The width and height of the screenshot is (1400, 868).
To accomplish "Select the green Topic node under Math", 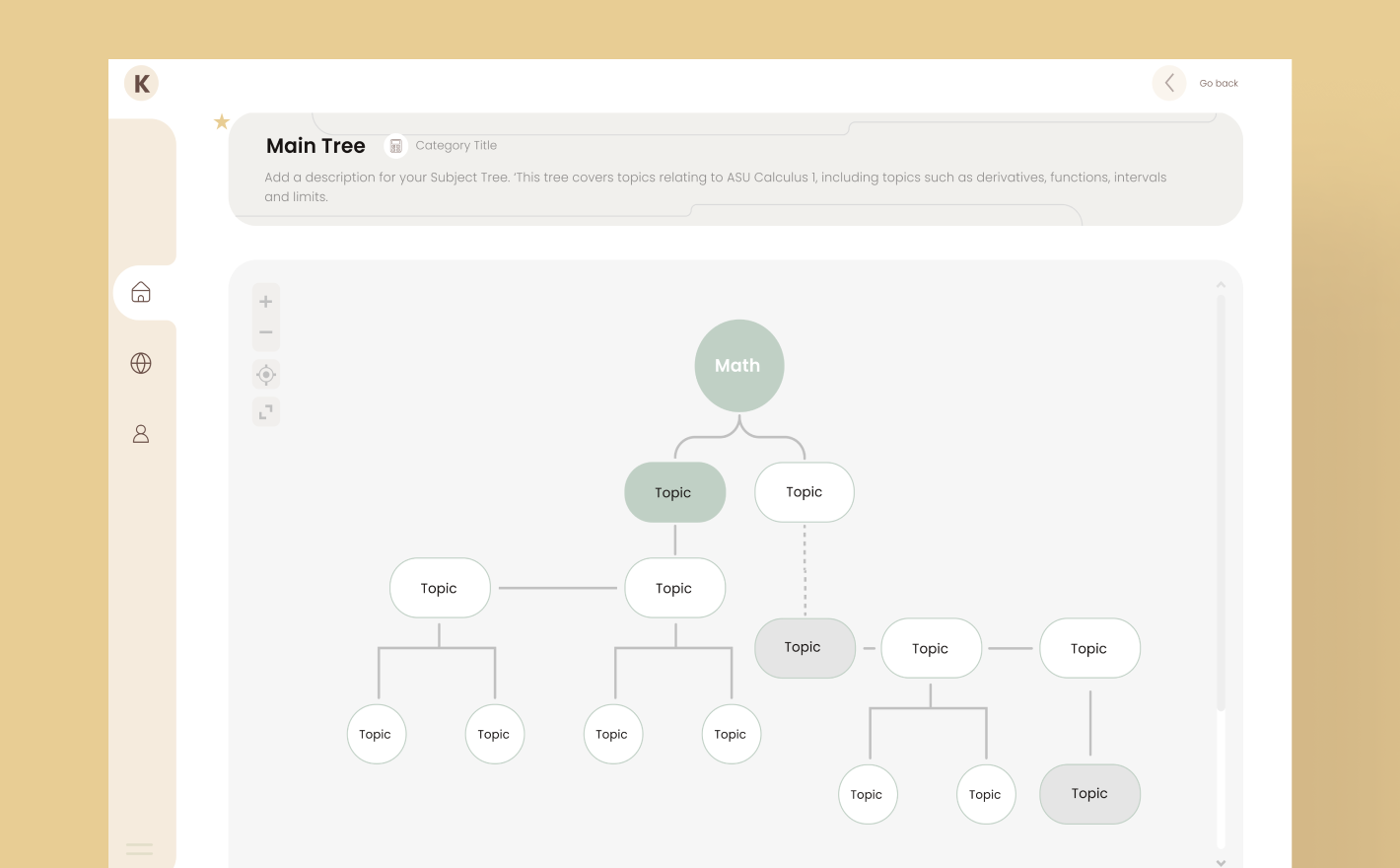I will point(674,492).
